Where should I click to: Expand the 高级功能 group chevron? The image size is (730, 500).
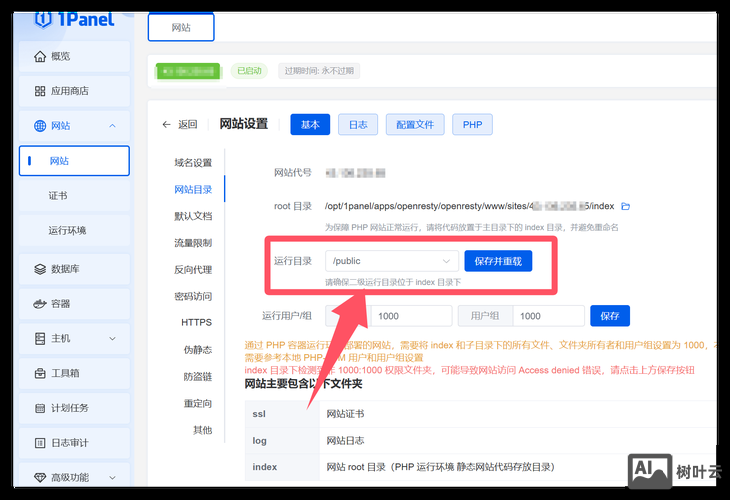112,478
